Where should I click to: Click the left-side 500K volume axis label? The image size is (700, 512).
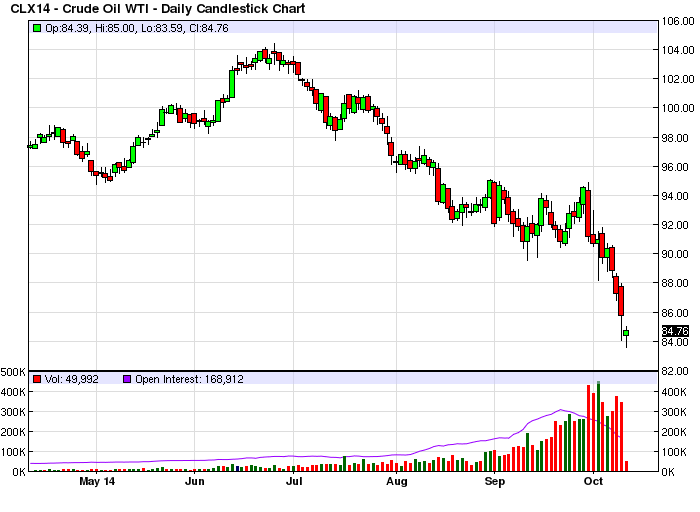(x=13, y=372)
